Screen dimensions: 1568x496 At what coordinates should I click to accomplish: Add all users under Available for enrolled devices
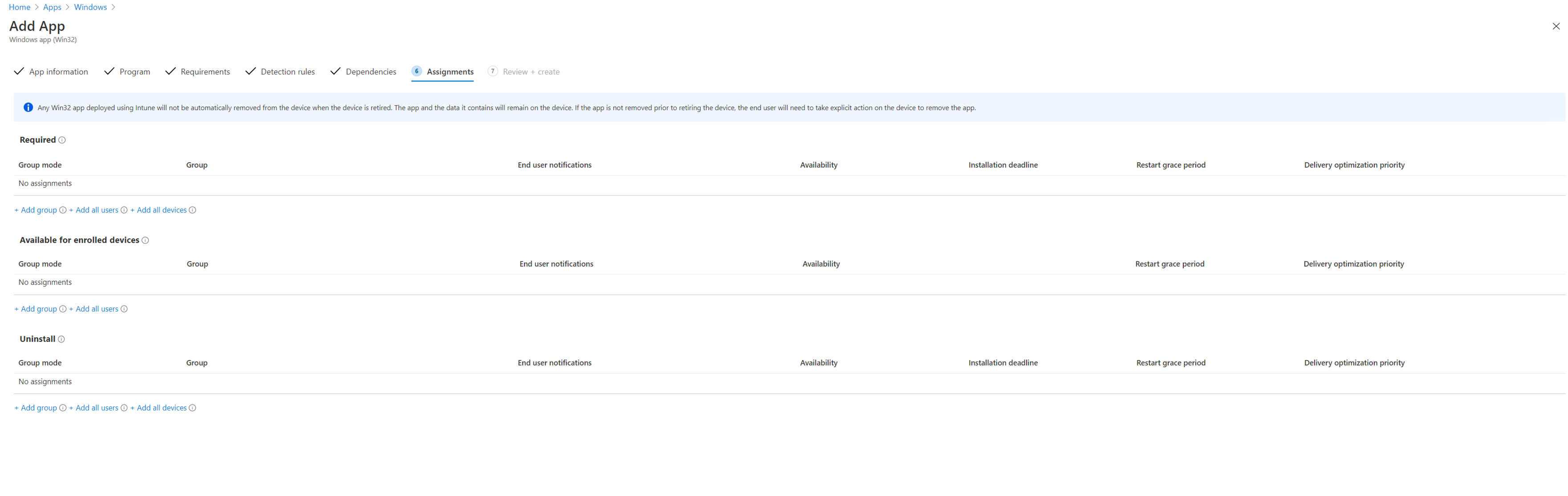click(94, 309)
